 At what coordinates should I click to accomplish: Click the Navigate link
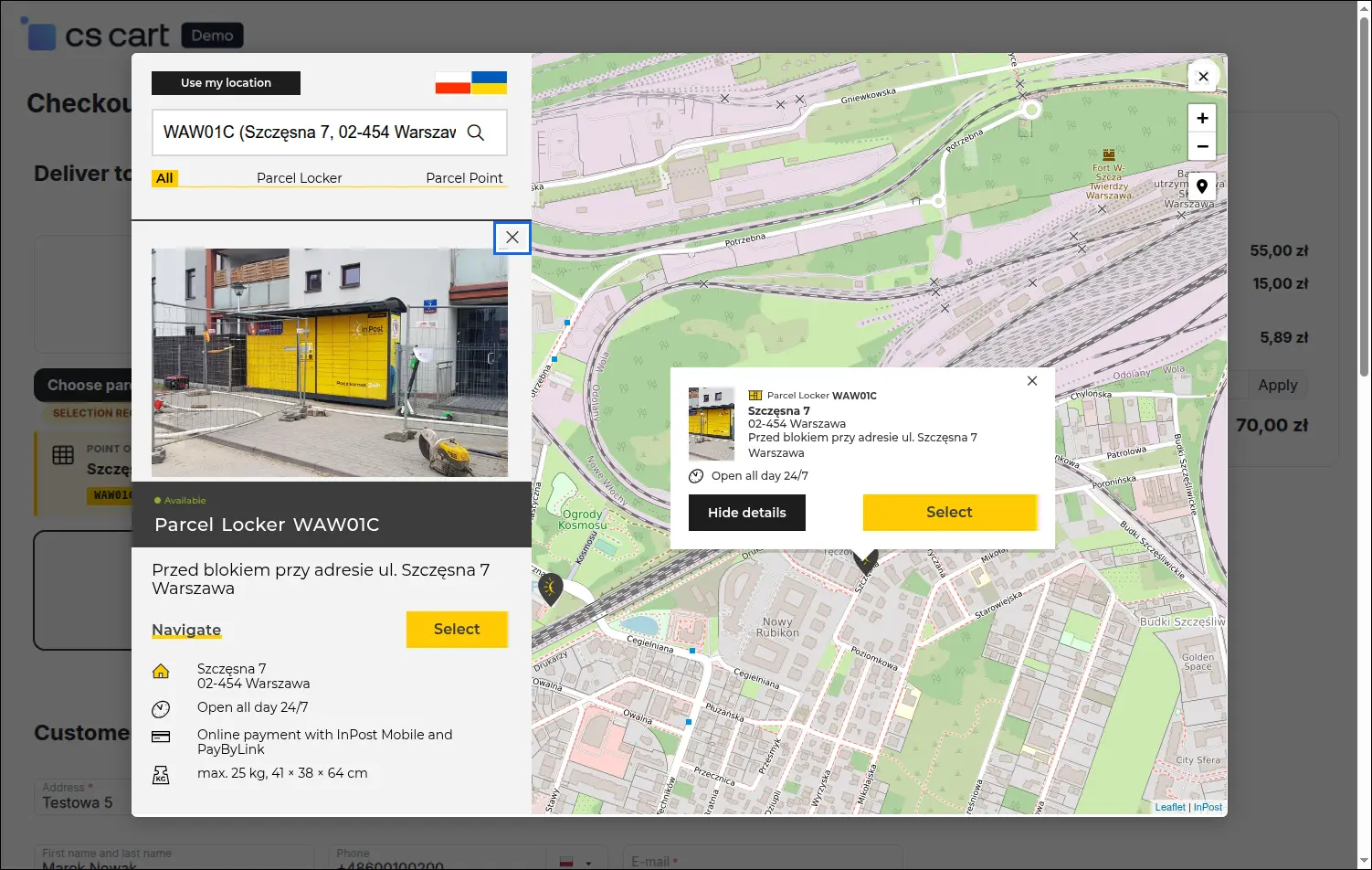[186, 630]
